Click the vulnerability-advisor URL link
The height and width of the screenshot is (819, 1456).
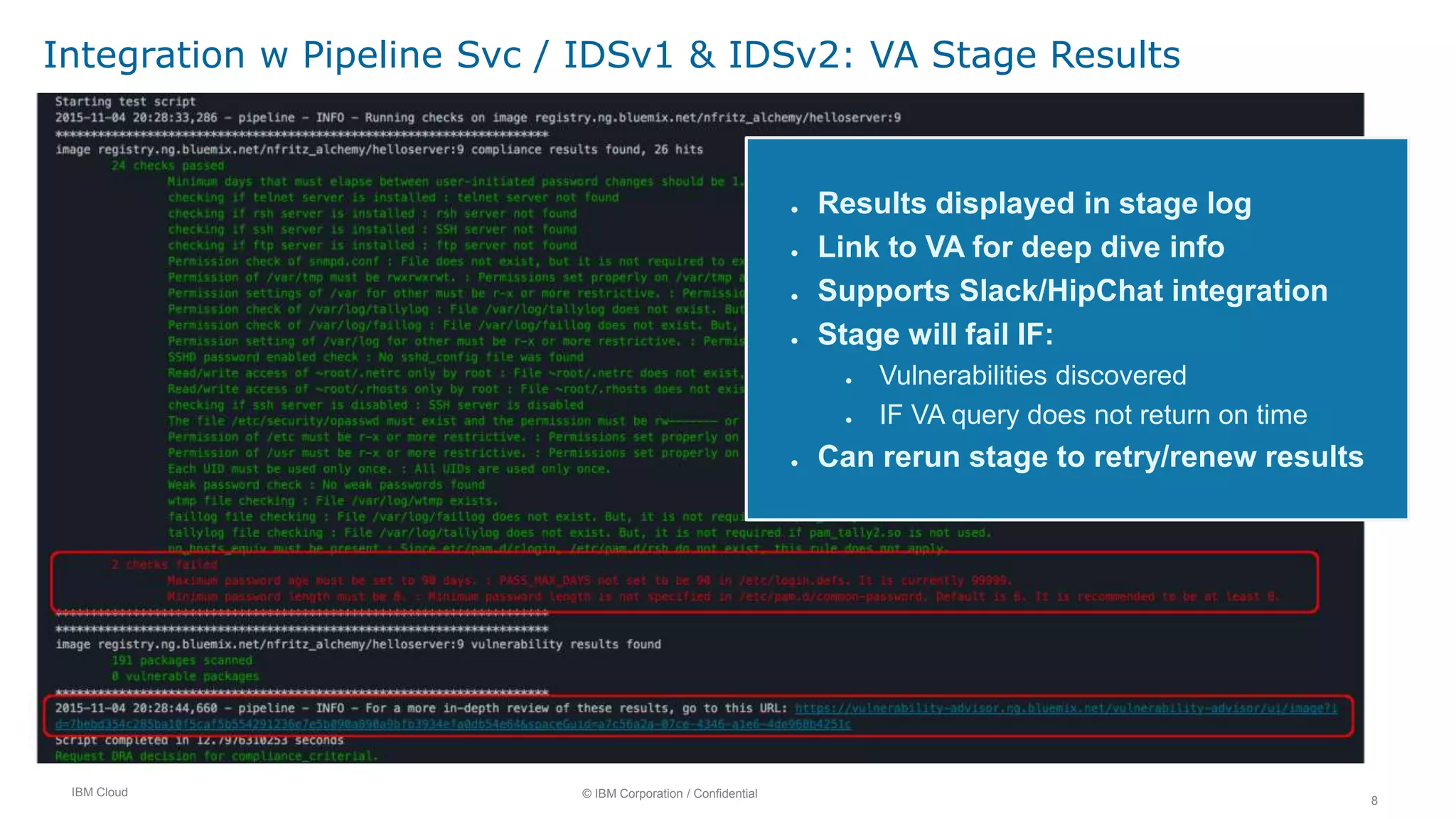point(1065,708)
